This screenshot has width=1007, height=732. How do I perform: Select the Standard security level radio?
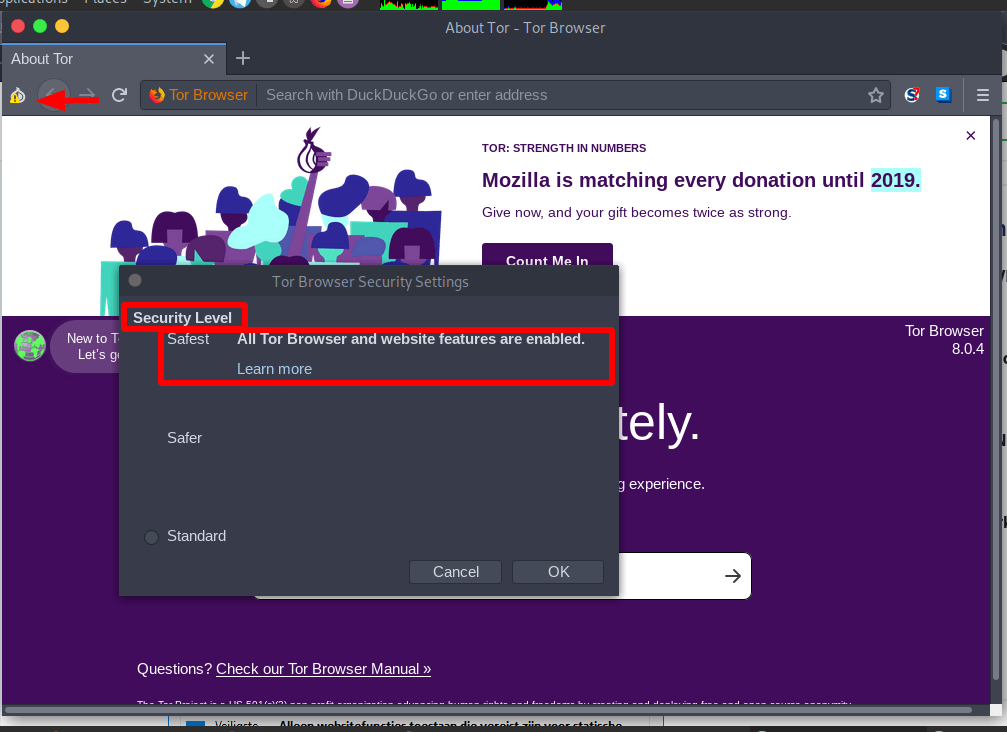(x=152, y=537)
